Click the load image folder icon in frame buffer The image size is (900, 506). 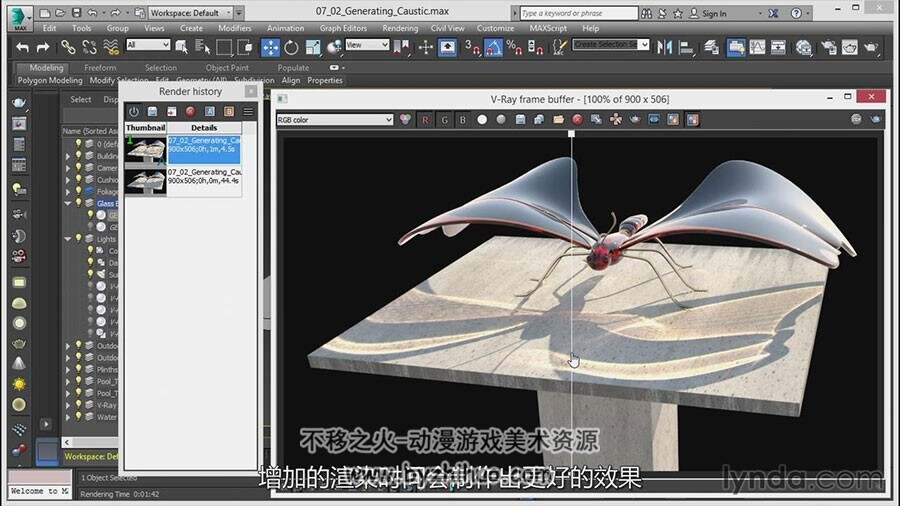(558, 119)
